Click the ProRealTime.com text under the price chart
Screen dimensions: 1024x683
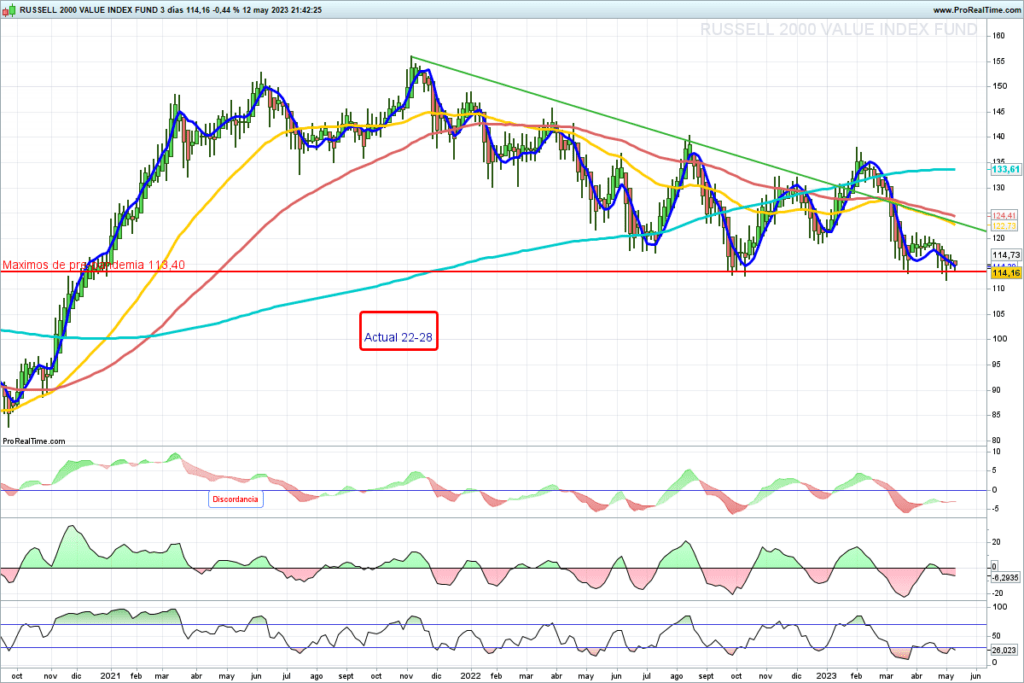click(x=34, y=441)
